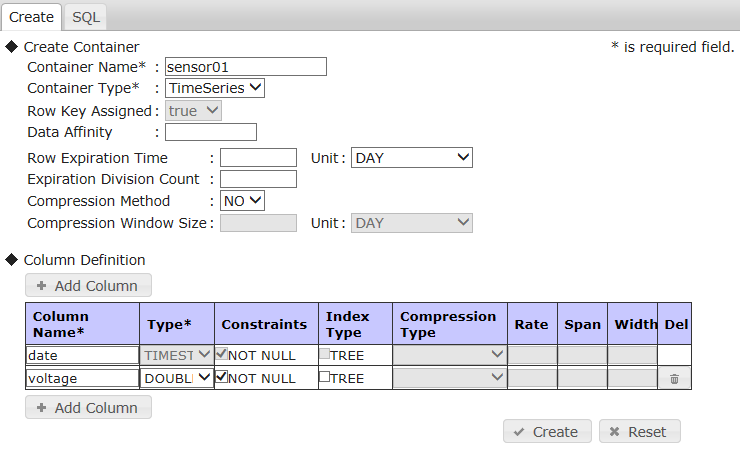
Task: Click the bottom Add Column button
Action: click(88, 407)
